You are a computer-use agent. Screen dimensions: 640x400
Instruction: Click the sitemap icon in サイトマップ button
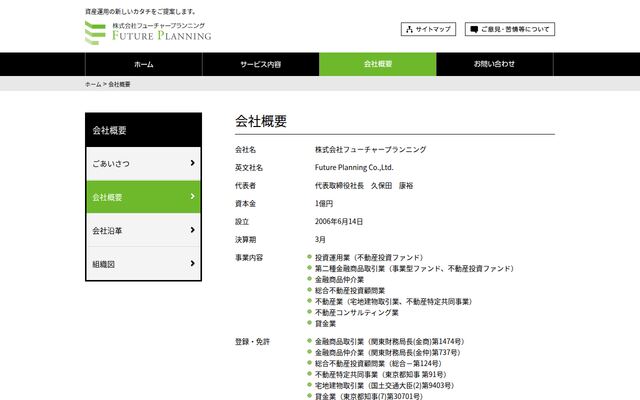[409, 29]
